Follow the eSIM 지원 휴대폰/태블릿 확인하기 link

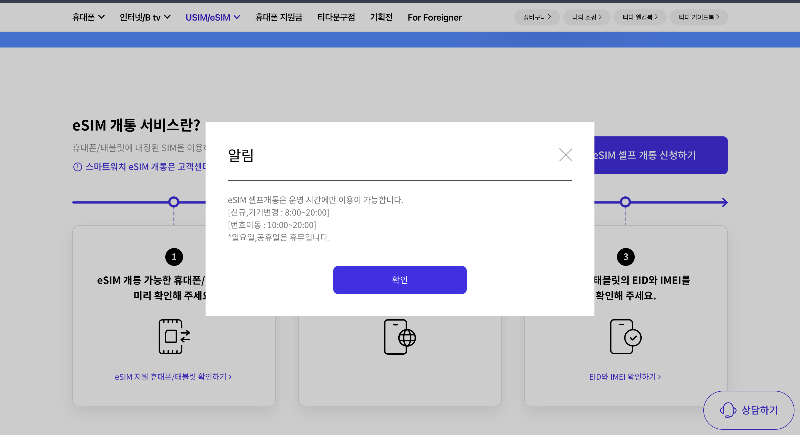coord(173,377)
